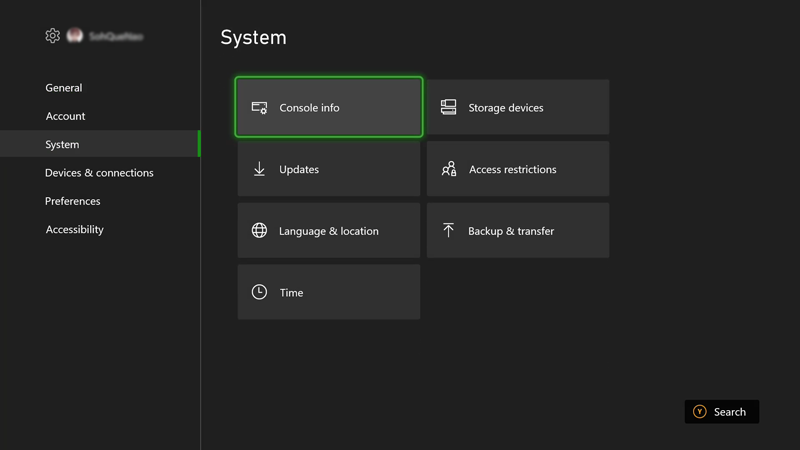
Task: Click the Backup & transfer upload icon
Action: [x=448, y=230]
